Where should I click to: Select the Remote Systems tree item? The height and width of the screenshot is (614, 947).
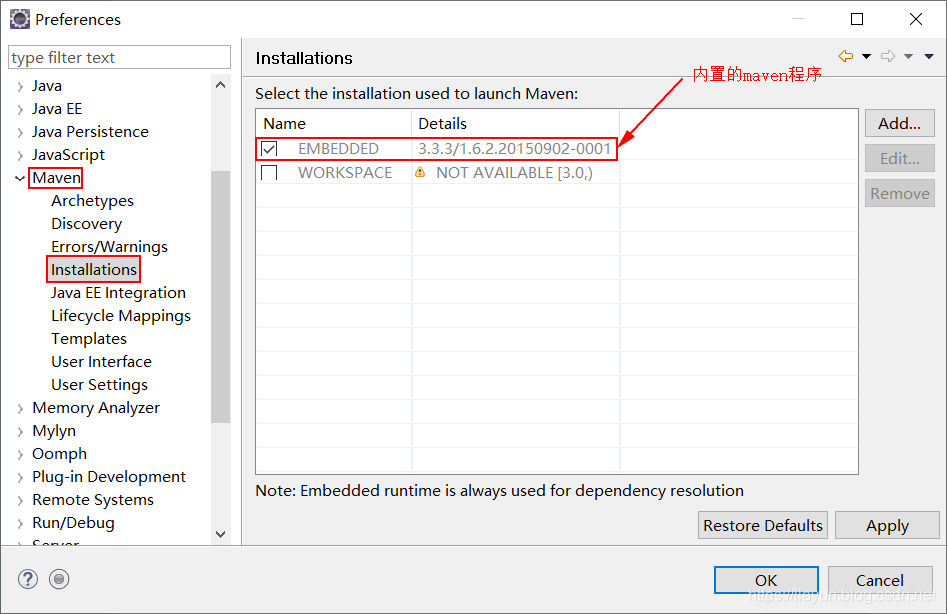[x=93, y=499]
